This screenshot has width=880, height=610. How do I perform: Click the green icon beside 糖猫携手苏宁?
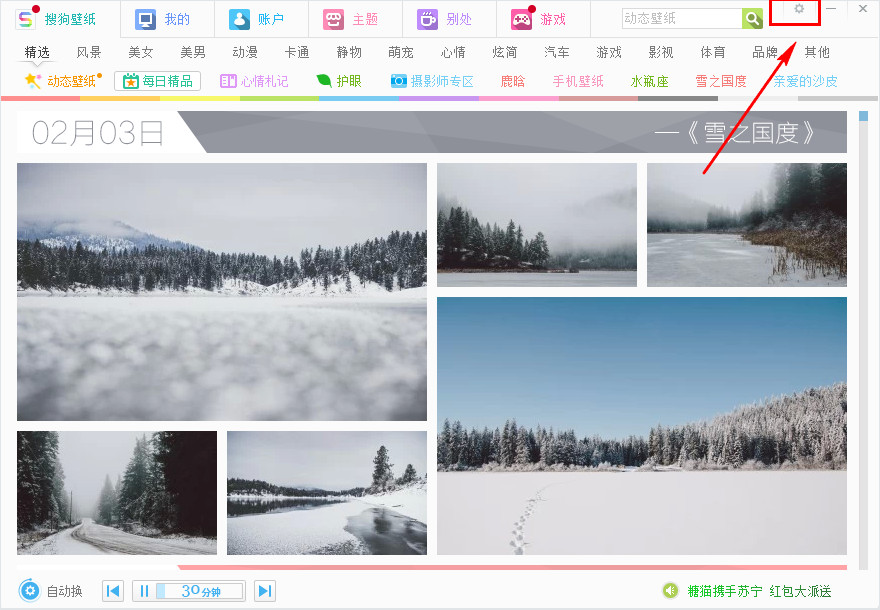point(670,591)
